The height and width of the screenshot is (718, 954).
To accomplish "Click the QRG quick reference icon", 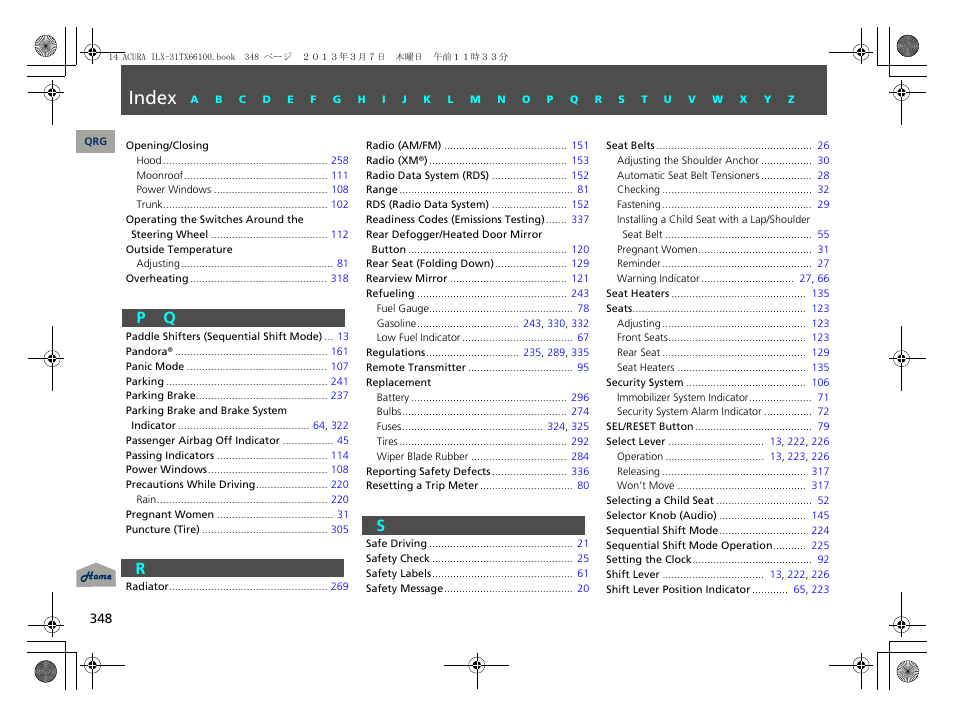I will pyautogui.click(x=96, y=141).
